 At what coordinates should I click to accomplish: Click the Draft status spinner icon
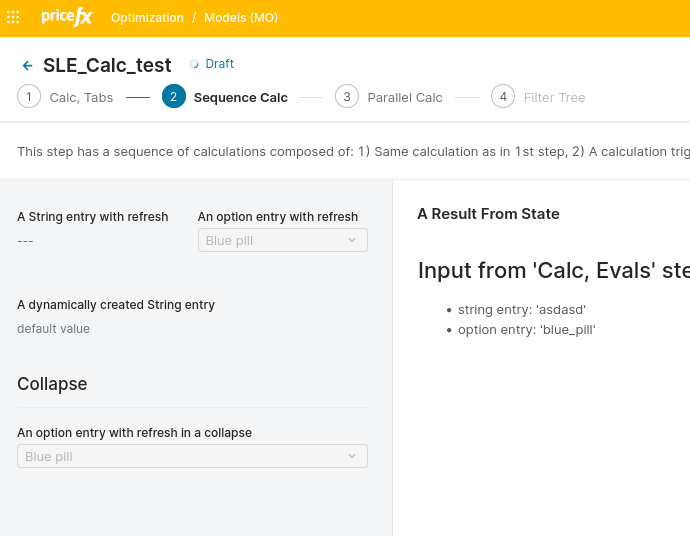pyautogui.click(x=194, y=64)
